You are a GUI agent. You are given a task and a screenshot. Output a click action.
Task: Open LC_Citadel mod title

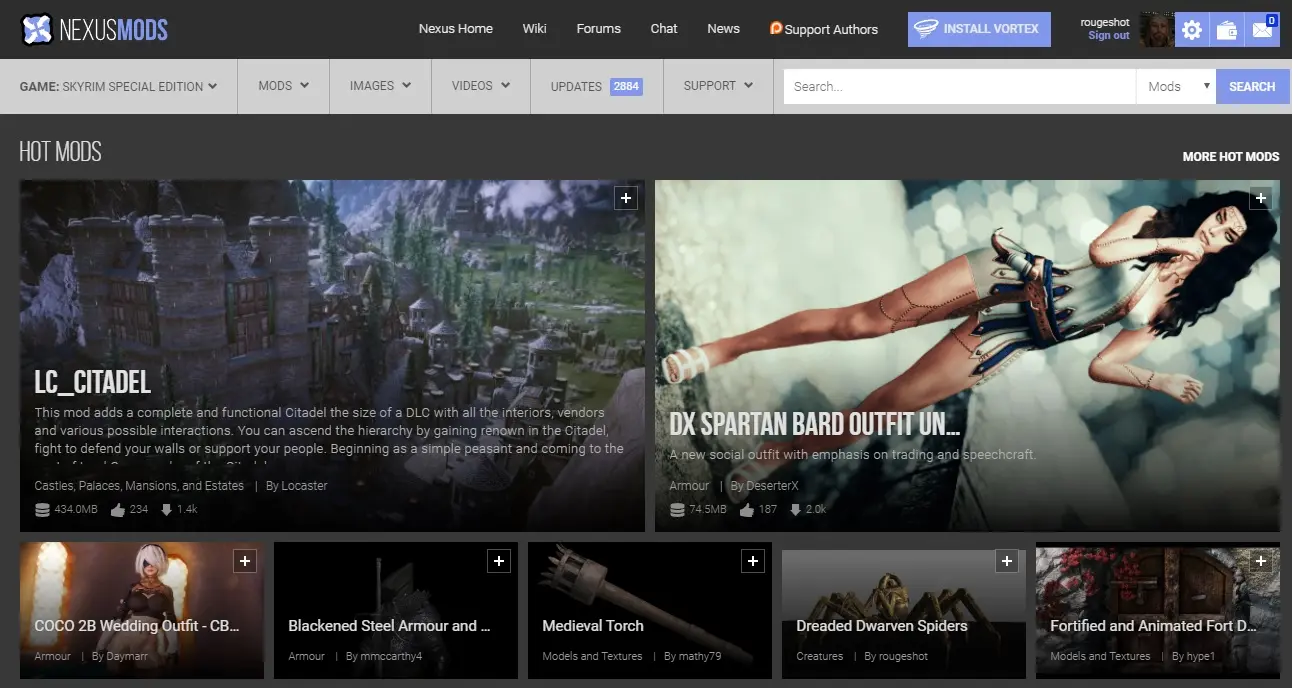[x=93, y=382]
